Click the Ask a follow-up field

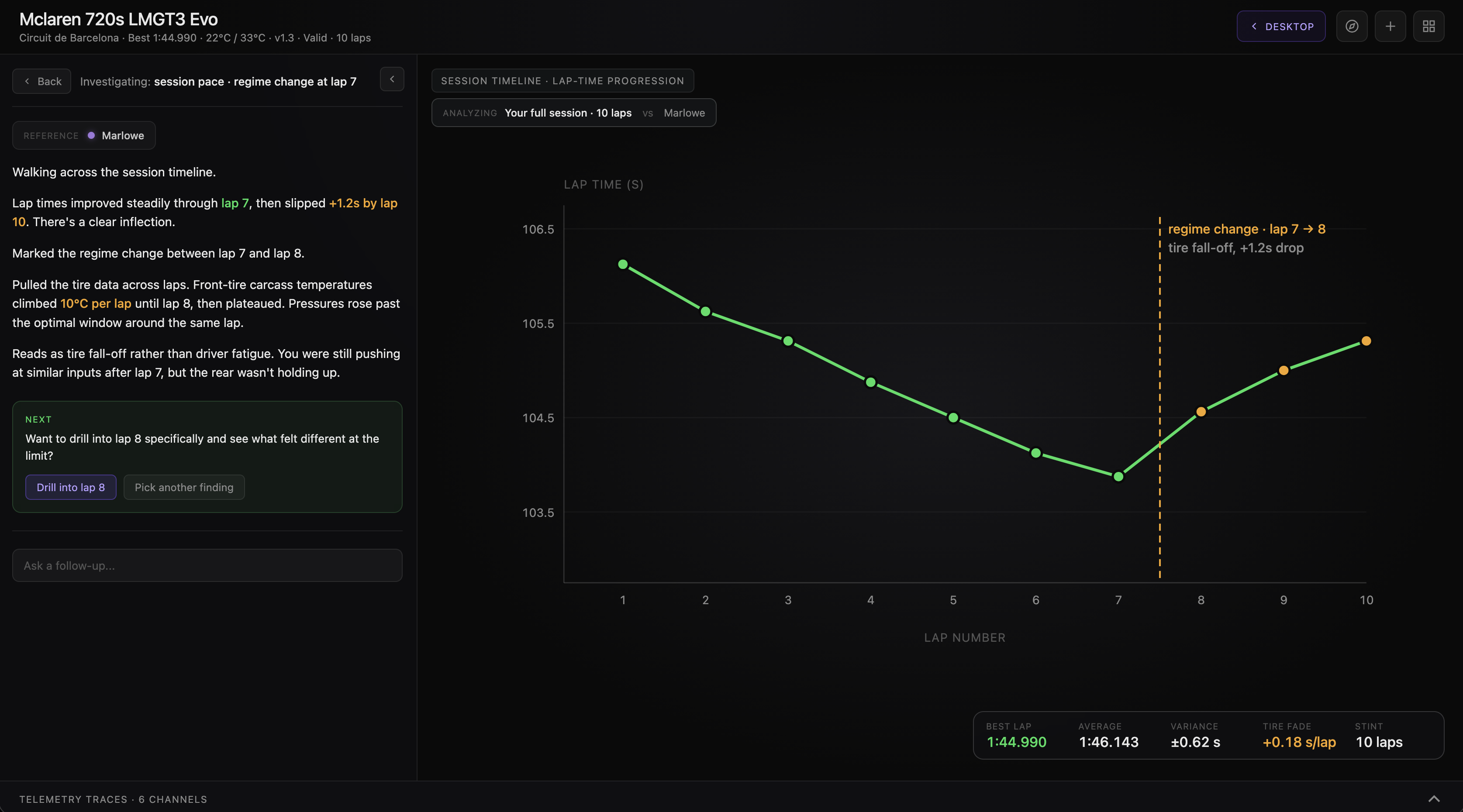click(x=207, y=565)
